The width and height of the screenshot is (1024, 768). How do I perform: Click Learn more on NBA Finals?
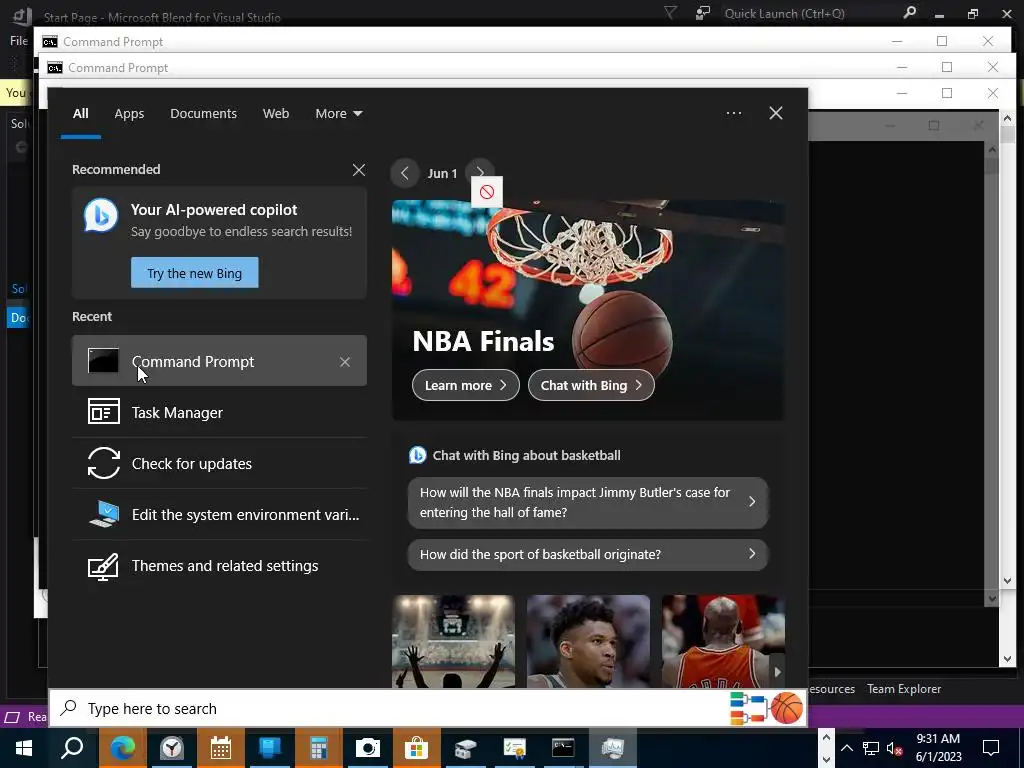(x=466, y=385)
